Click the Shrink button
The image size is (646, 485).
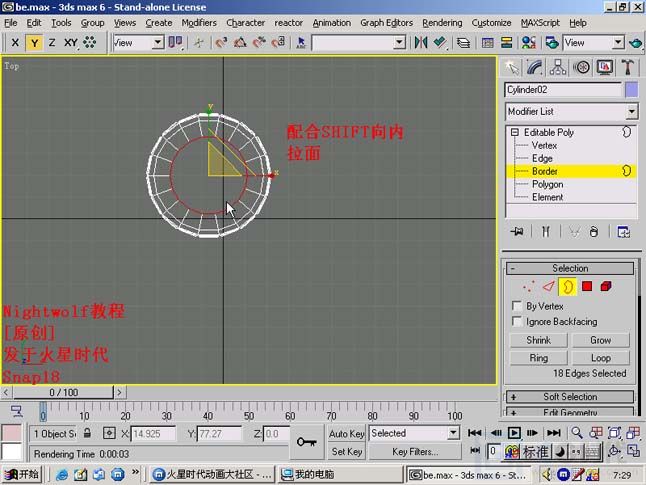pyautogui.click(x=538, y=340)
